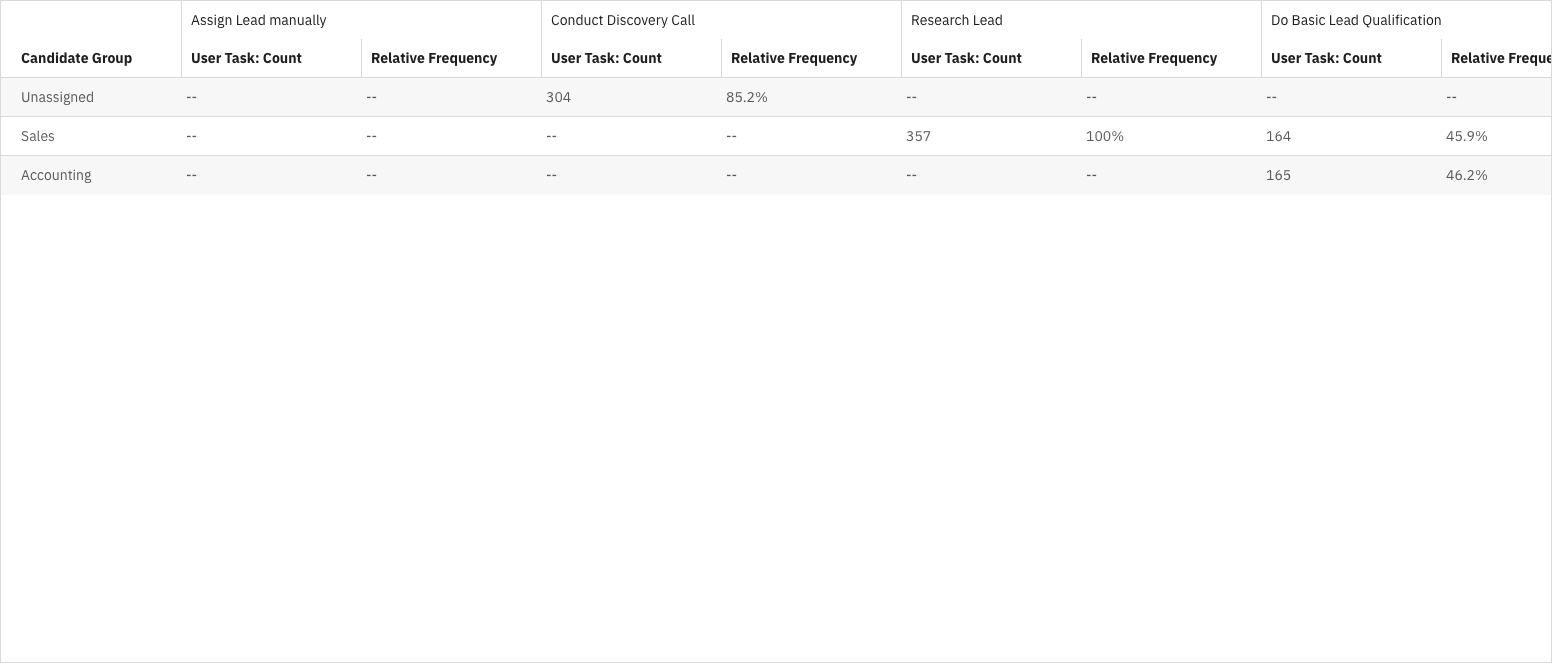Click the Do Basic Lead Qualification header

[1355, 20]
